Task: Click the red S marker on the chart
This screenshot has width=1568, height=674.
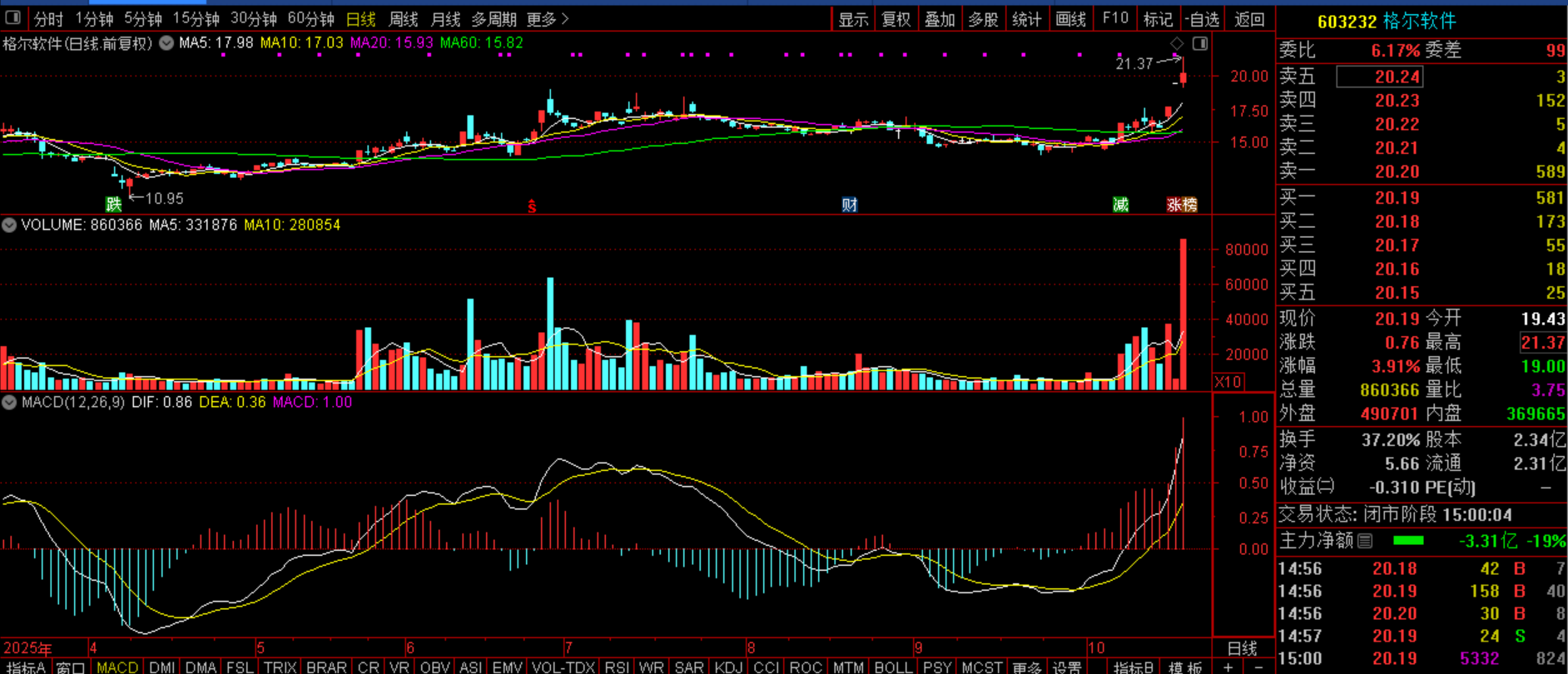Action: click(x=532, y=206)
